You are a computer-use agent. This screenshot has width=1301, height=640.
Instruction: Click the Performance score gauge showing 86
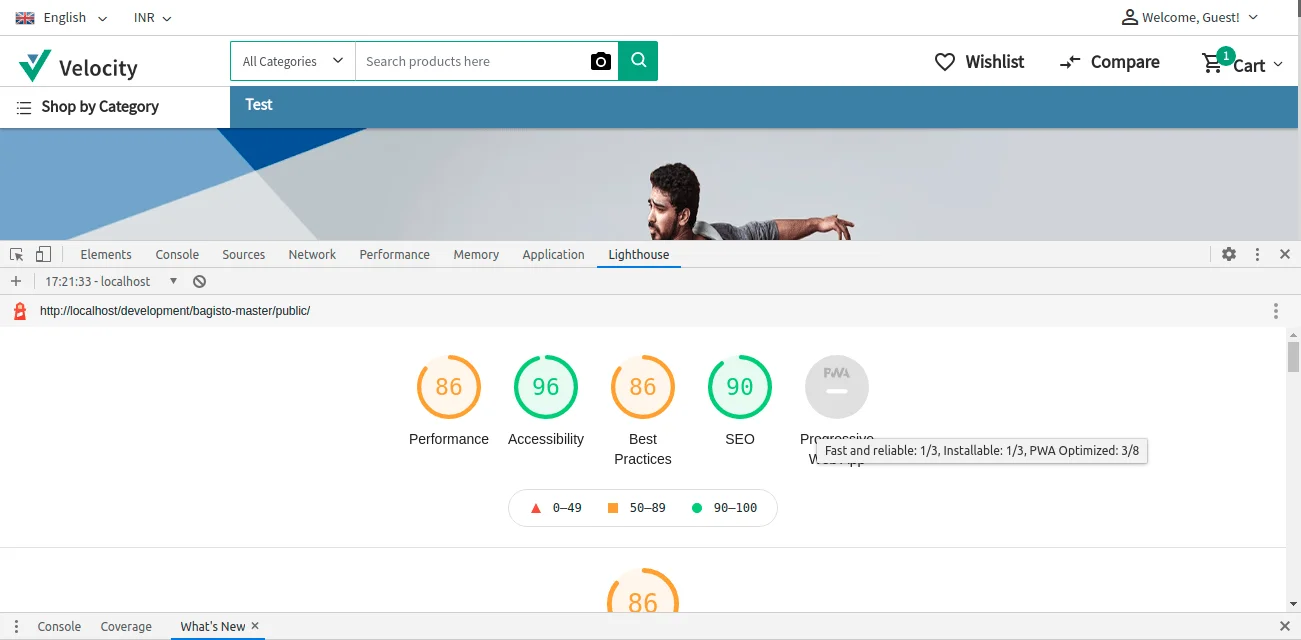449,387
